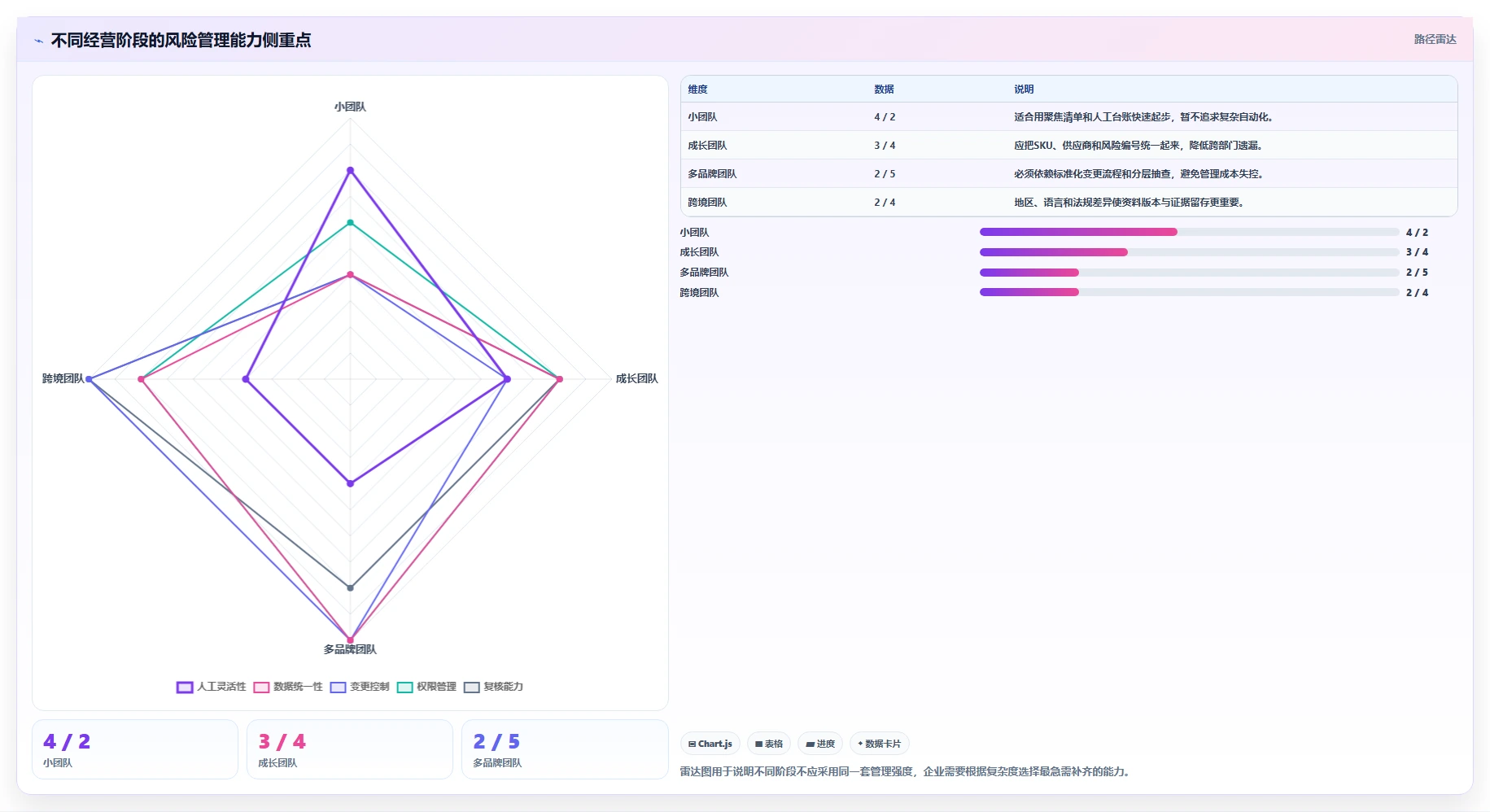Viewport: 1490px width, 812px height.
Task: Click the gray 复核能力 point on 多品牌团队 axis
Action: click(351, 587)
